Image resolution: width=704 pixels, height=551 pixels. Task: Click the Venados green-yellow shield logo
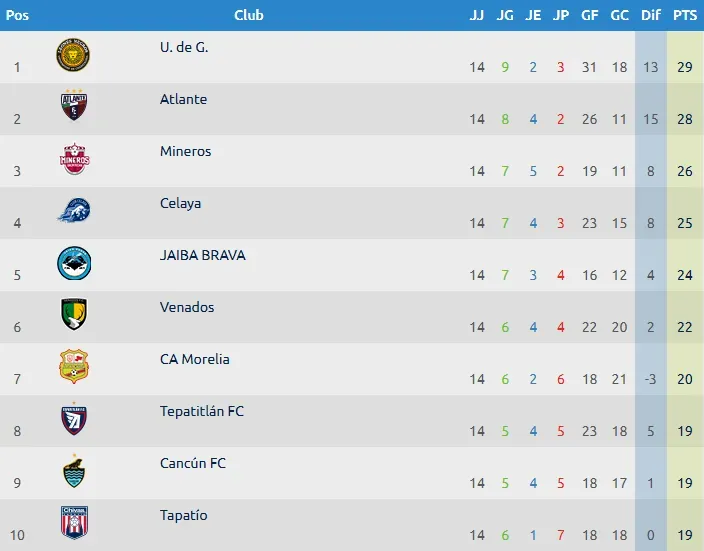click(74, 314)
